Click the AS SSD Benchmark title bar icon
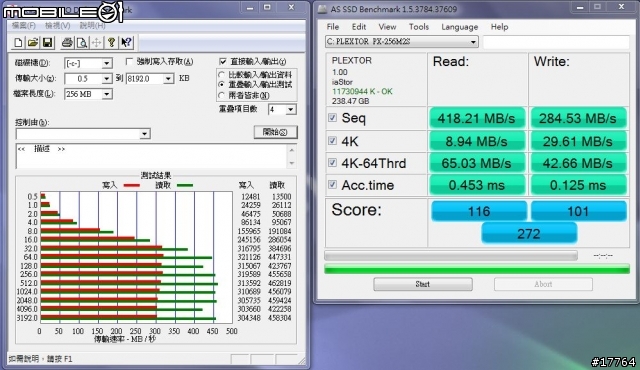This screenshot has width=640, height=370. coord(322,9)
